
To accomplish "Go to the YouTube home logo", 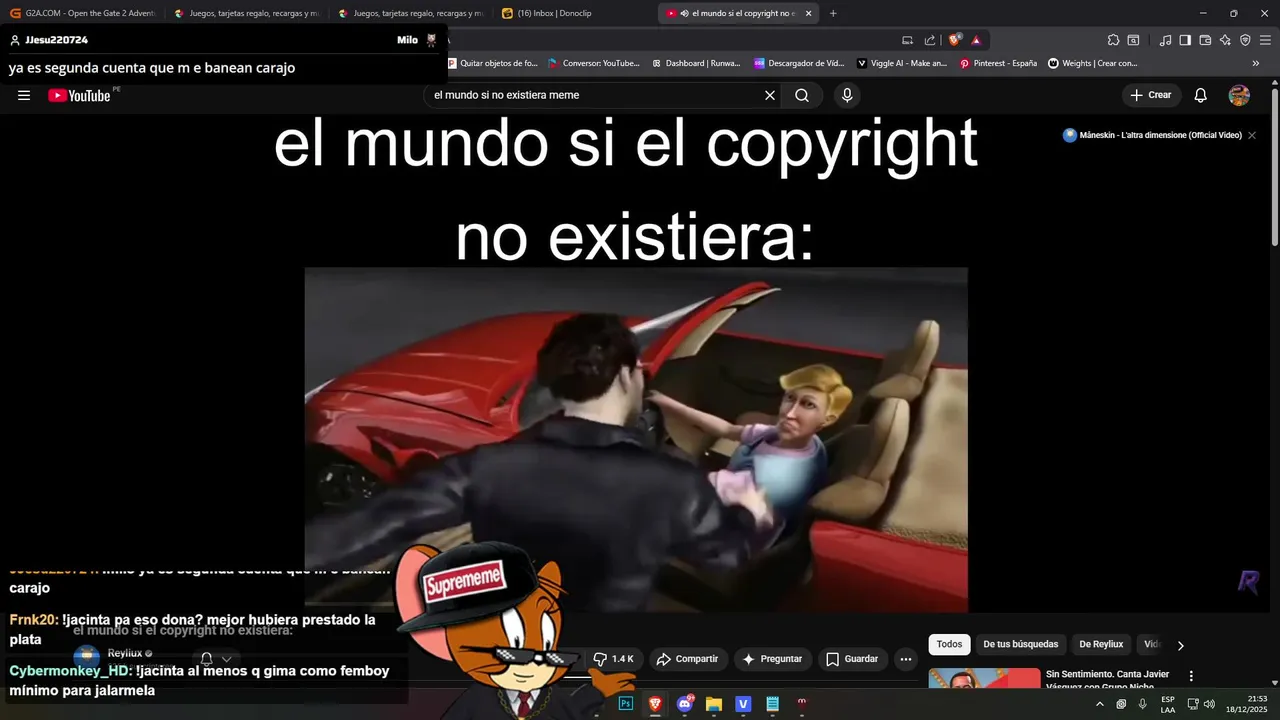I will [x=79, y=95].
